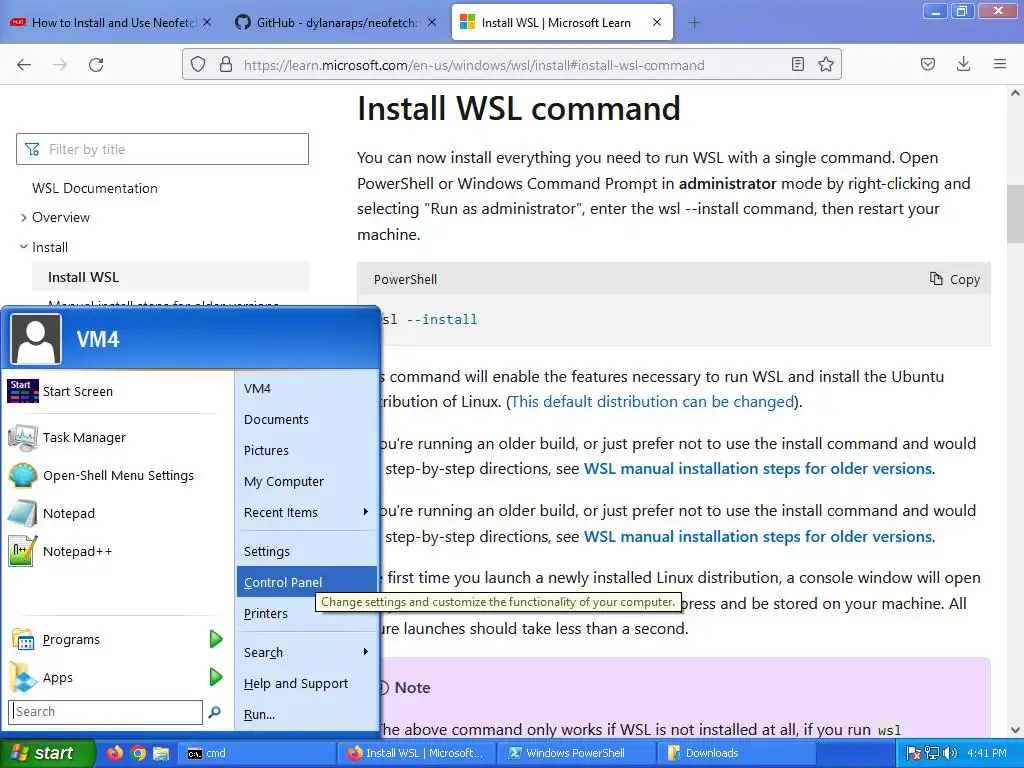The image size is (1024, 768).
Task: Toggle reader view icon in address bar
Action: (x=797, y=64)
